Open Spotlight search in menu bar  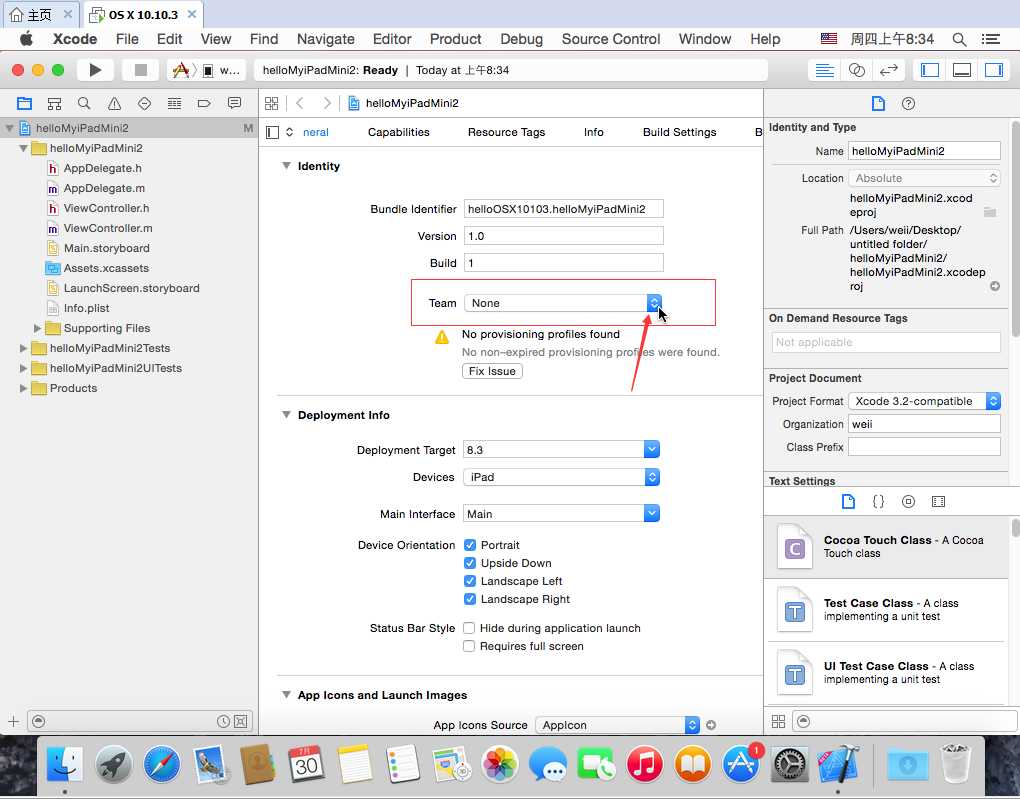(x=959, y=39)
